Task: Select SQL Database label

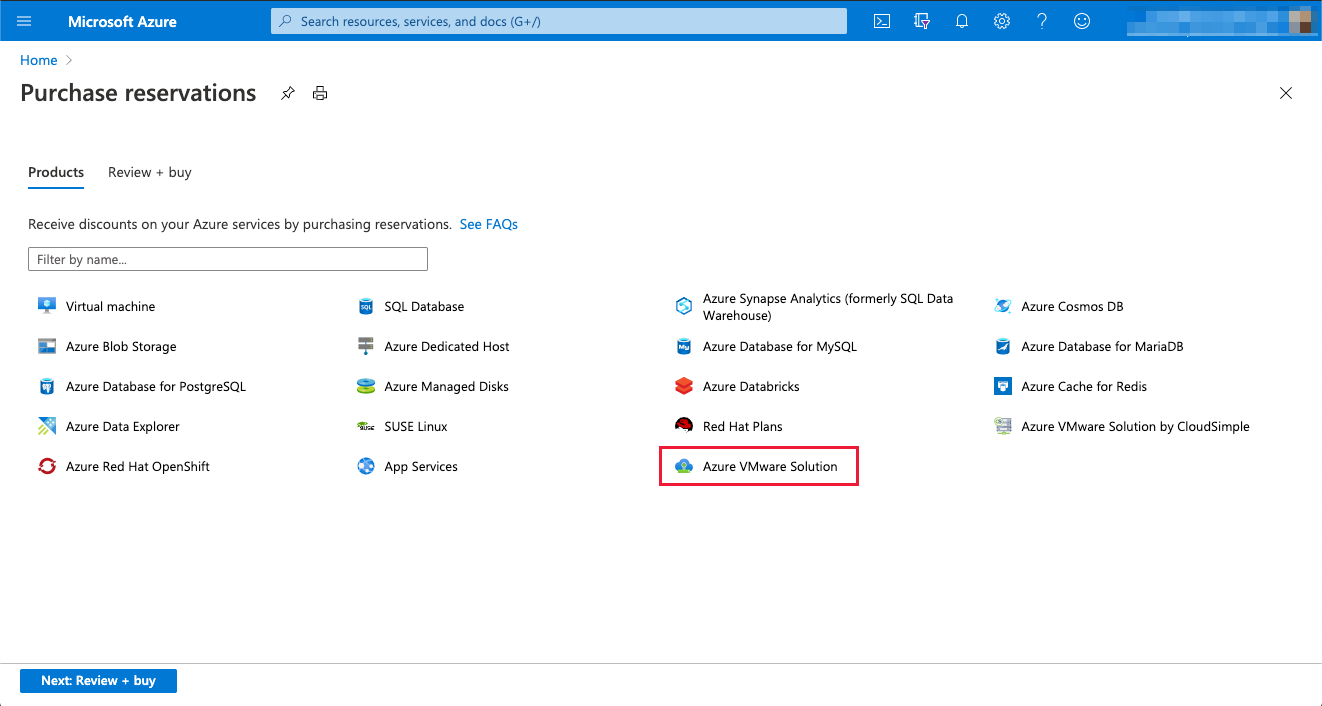Action: pos(425,306)
